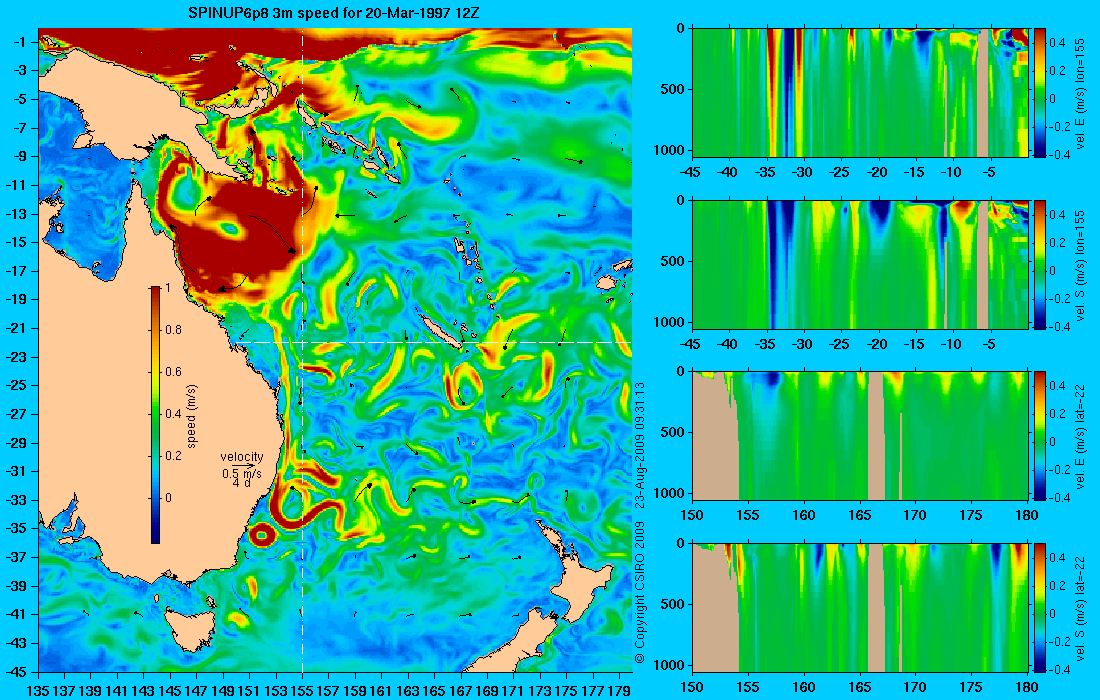The height and width of the screenshot is (700, 1100).
Task: Click the 'speed (m/s)' colorbar label
Action: [192, 415]
